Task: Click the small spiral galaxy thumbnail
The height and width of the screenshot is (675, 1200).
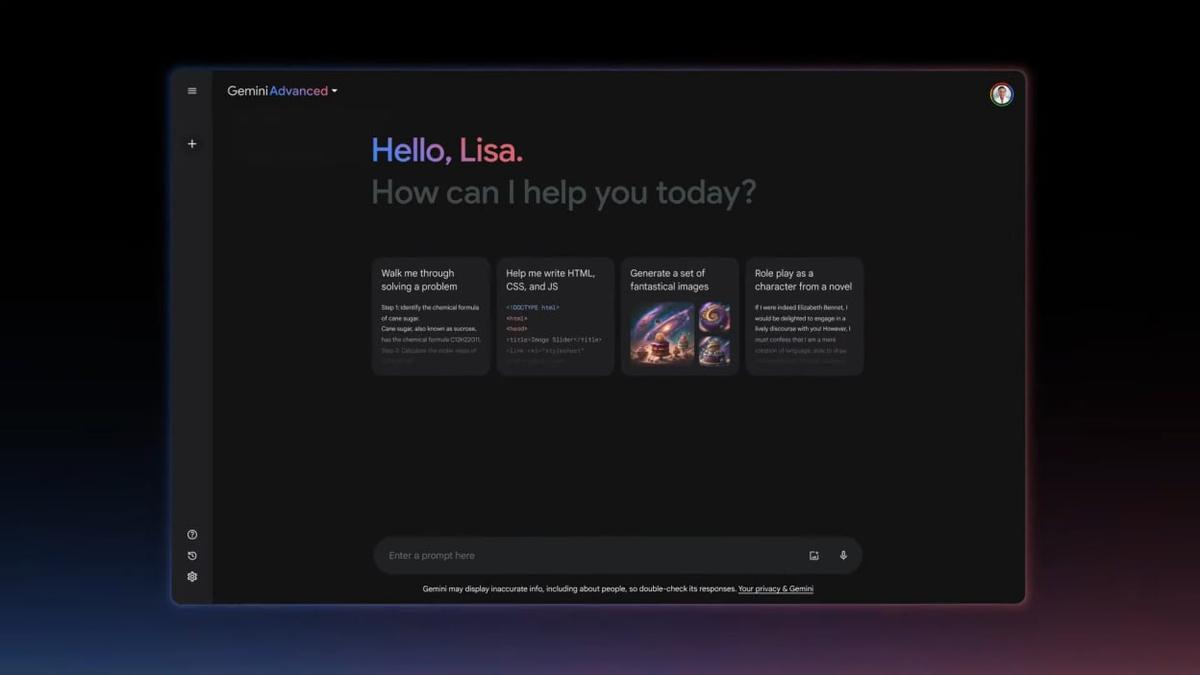Action: pyautogui.click(x=714, y=317)
